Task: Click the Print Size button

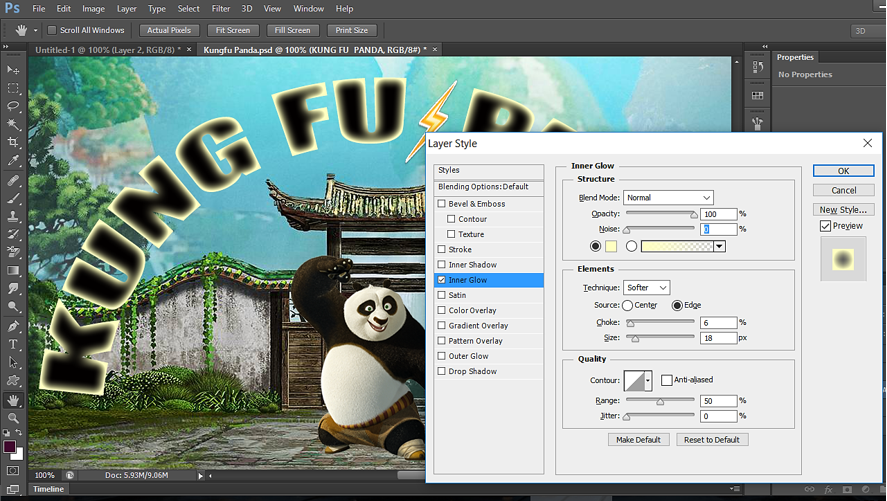Action: 351,31
